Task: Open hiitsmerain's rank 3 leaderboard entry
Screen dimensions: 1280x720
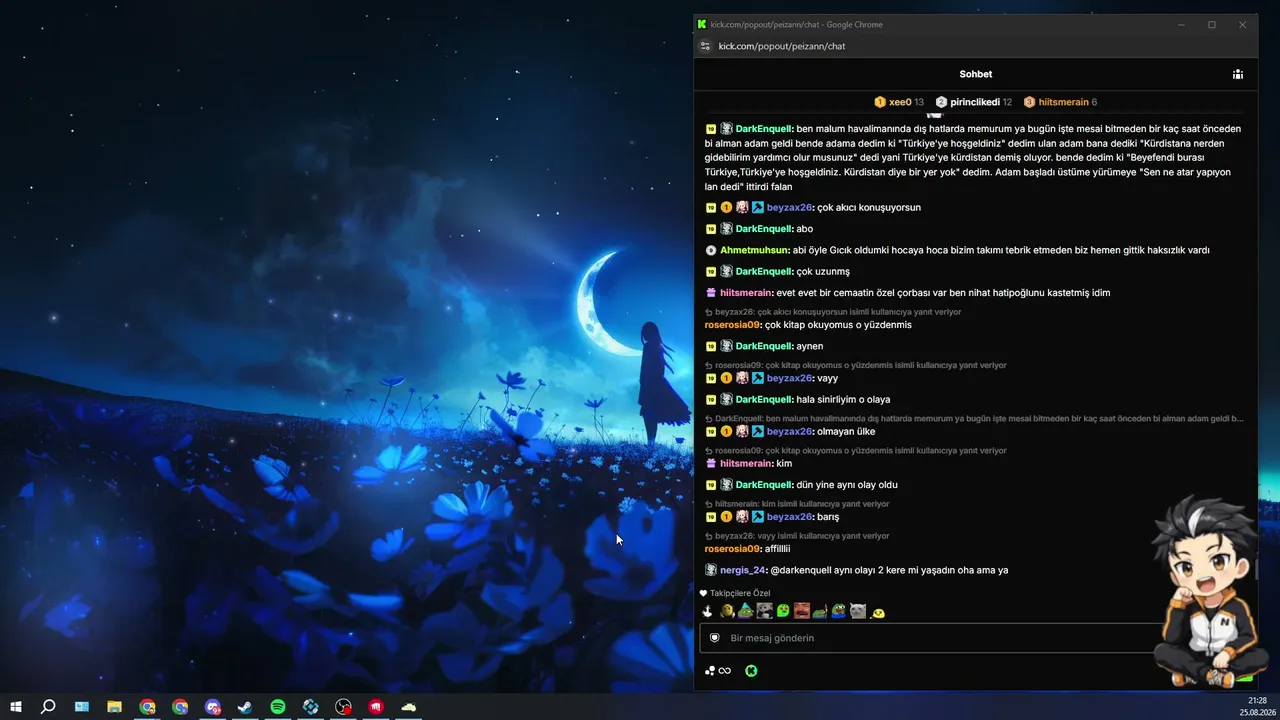Action: tap(1059, 102)
